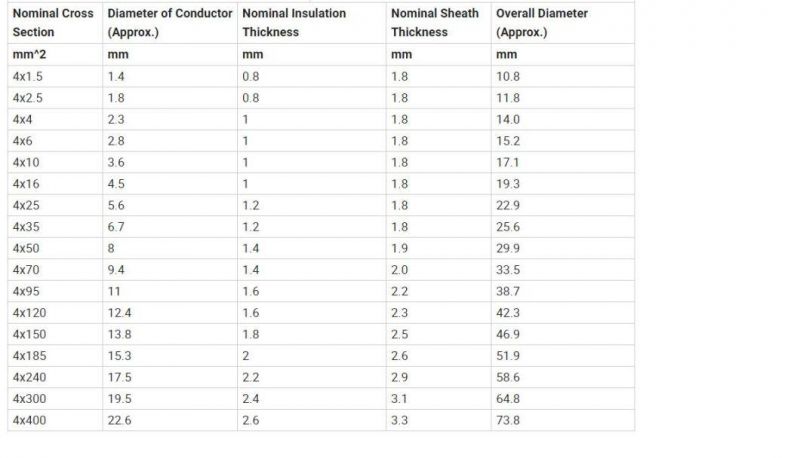Click the 4x185 row label

(55, 355)
